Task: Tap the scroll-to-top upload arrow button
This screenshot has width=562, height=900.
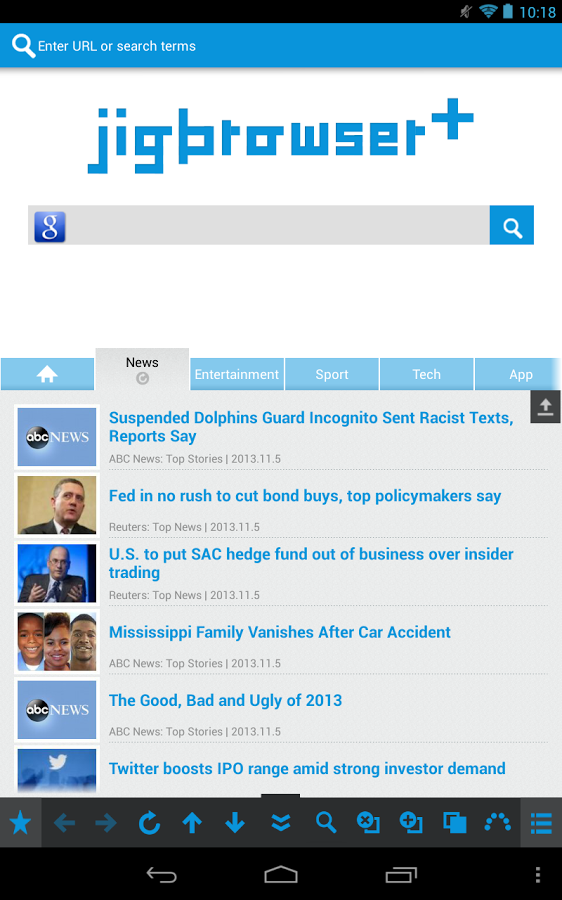Action: tap(545, 406)
